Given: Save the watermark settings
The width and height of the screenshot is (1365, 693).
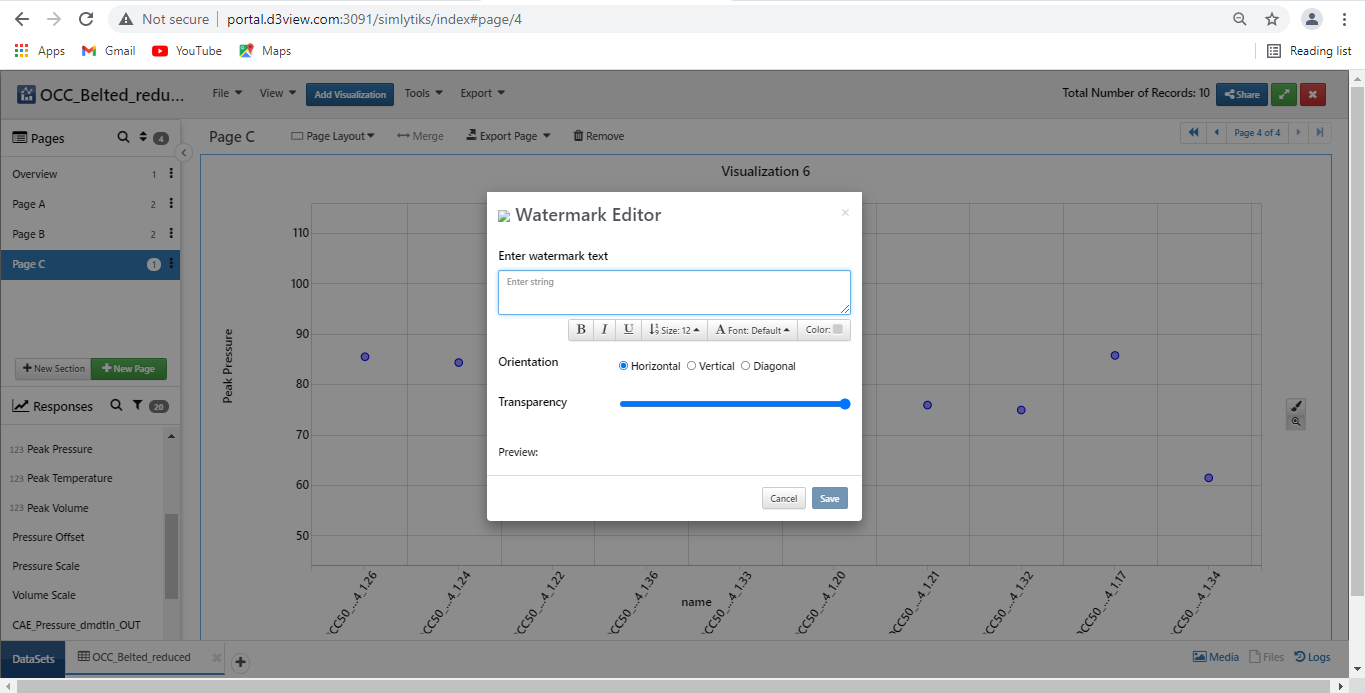Looking at the screenshot, I should click(830, 498).
